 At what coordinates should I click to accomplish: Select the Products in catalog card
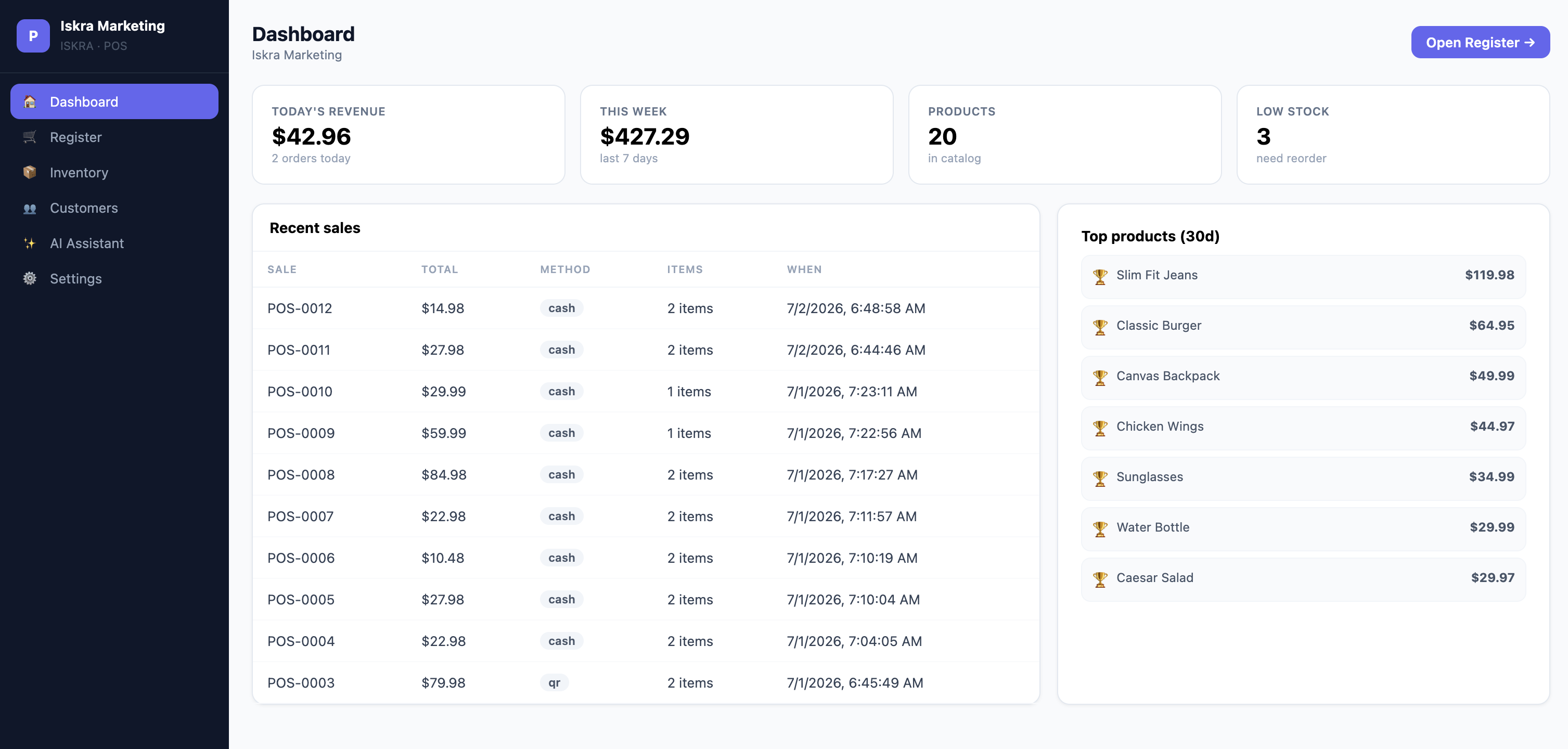(1064, 135)
